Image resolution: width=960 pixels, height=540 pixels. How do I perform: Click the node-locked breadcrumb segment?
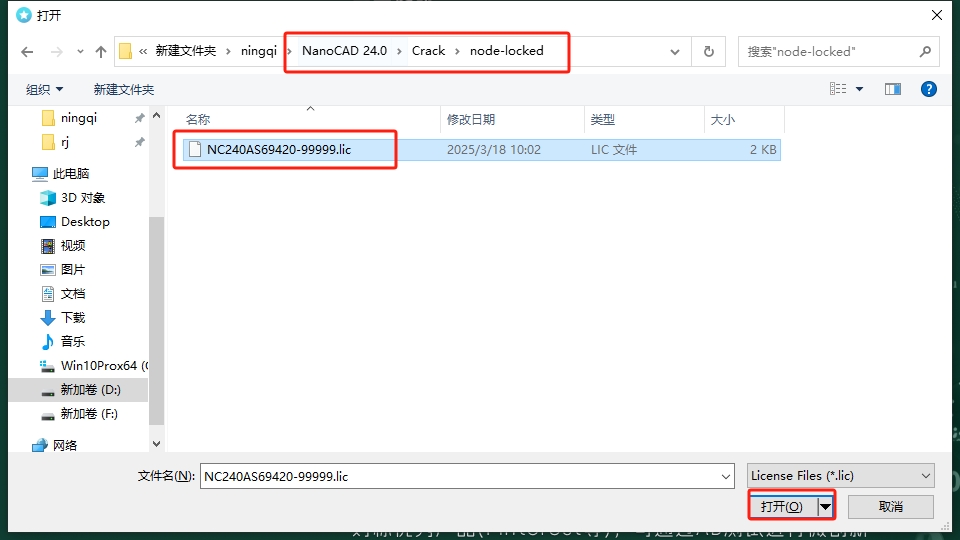506,51
